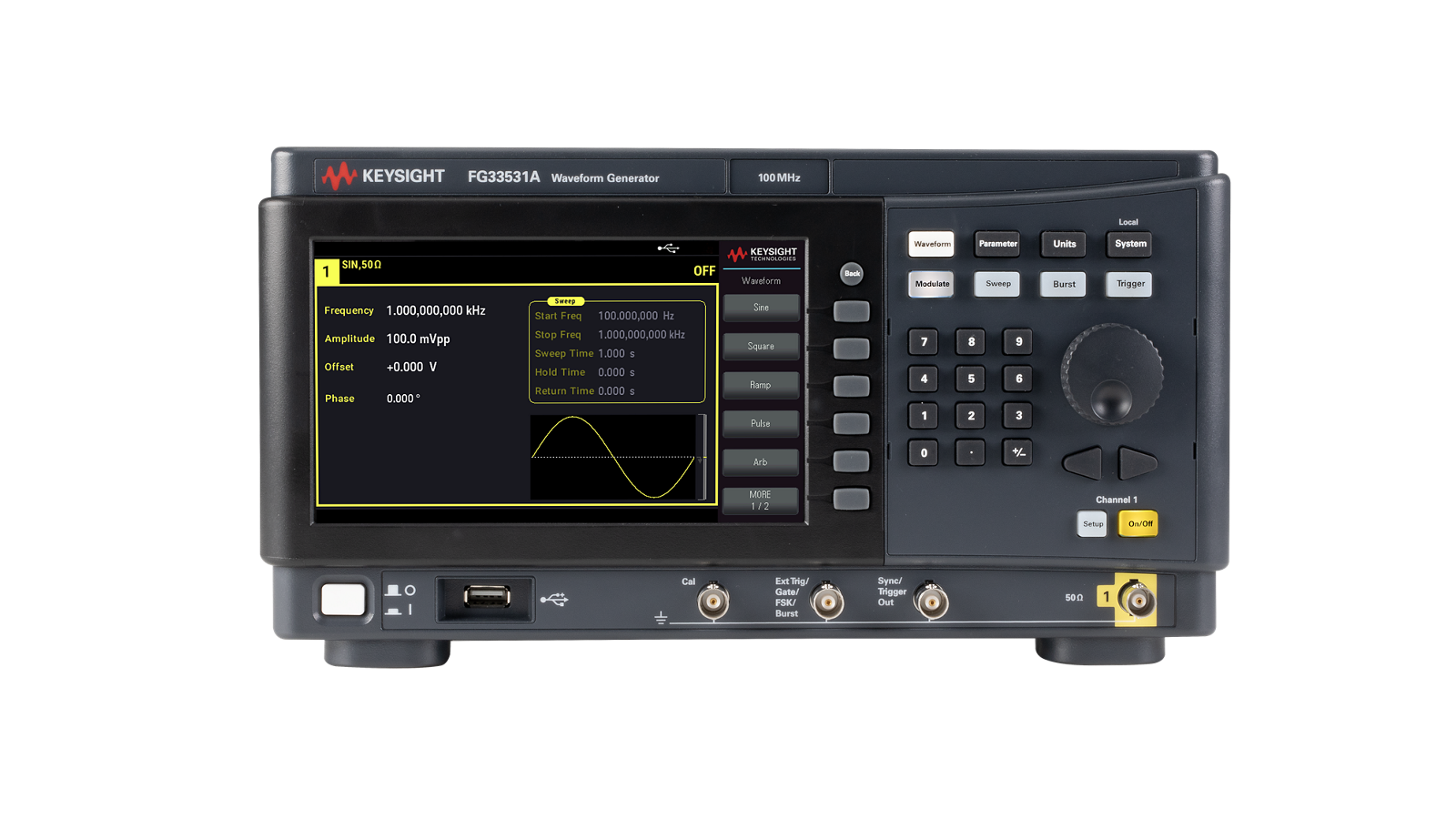Screen dimensions: 1456x819
Task: Open Channel 1 Setup key
Action: pyautogui.click(x=1093, y=524)
